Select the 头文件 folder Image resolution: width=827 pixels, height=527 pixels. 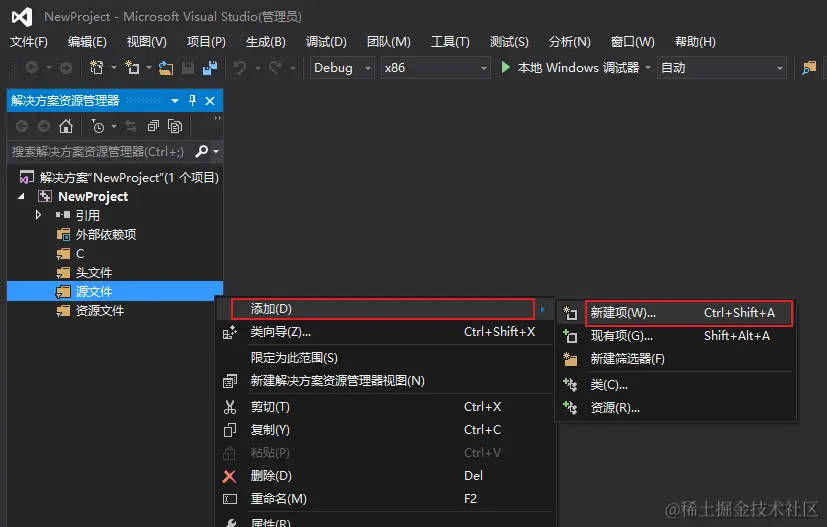tap(93, 273)
